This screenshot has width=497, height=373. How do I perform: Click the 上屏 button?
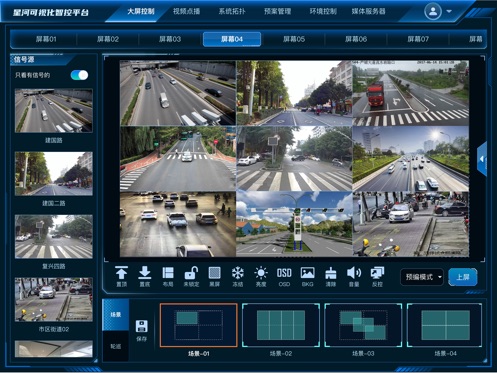coord(463,277)
